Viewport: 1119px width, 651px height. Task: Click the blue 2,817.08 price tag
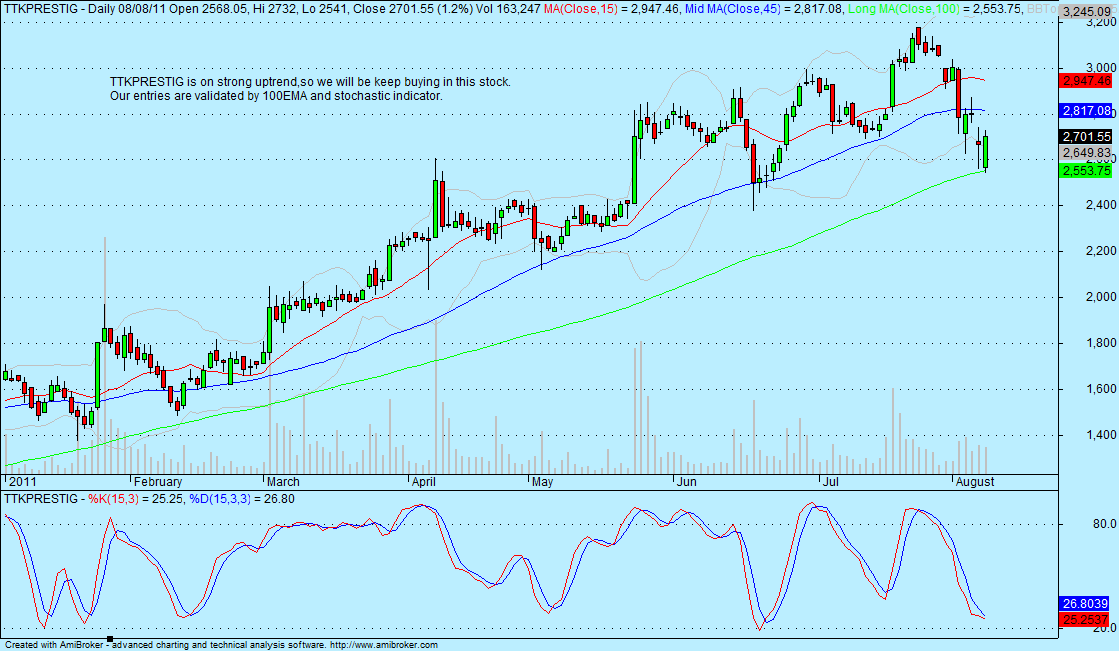(x=1086, y=111)
